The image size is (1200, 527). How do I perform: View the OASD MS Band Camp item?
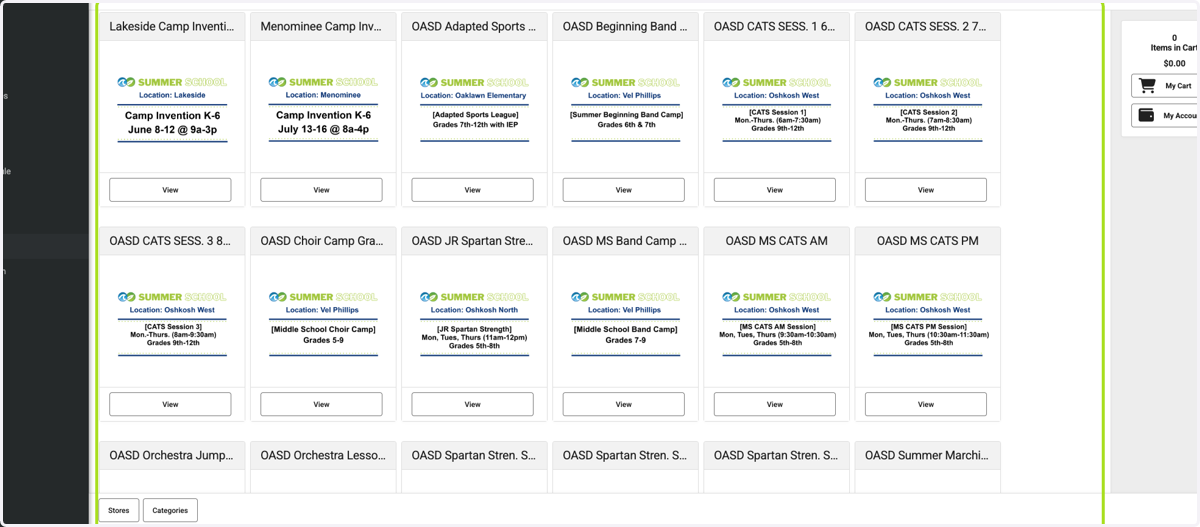623,404
